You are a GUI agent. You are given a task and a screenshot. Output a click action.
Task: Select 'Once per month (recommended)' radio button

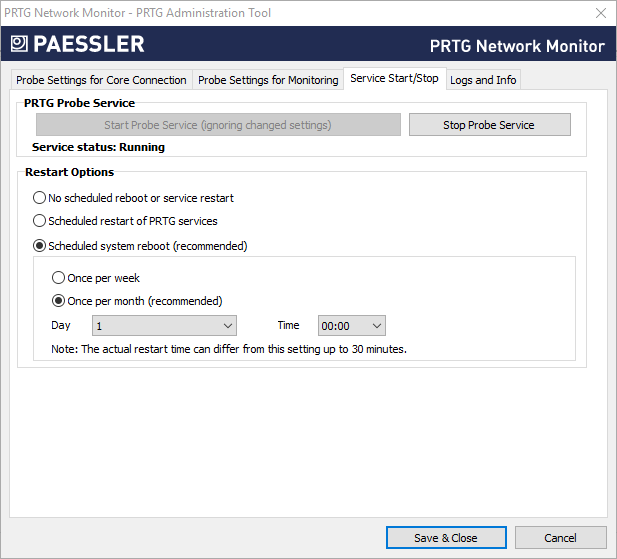tap(58, 301)
